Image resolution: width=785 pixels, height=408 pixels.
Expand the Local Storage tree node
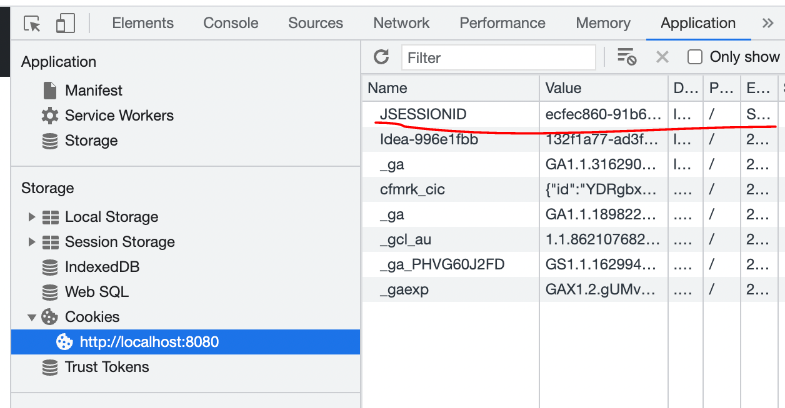(32, 217)
